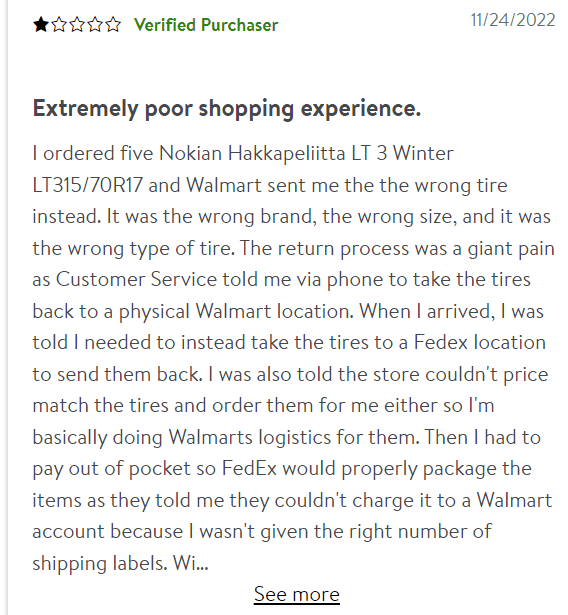568x615 pixels.
Task: Click the 'physical Walmart location' phrase
Action: (x=236, y=312)
